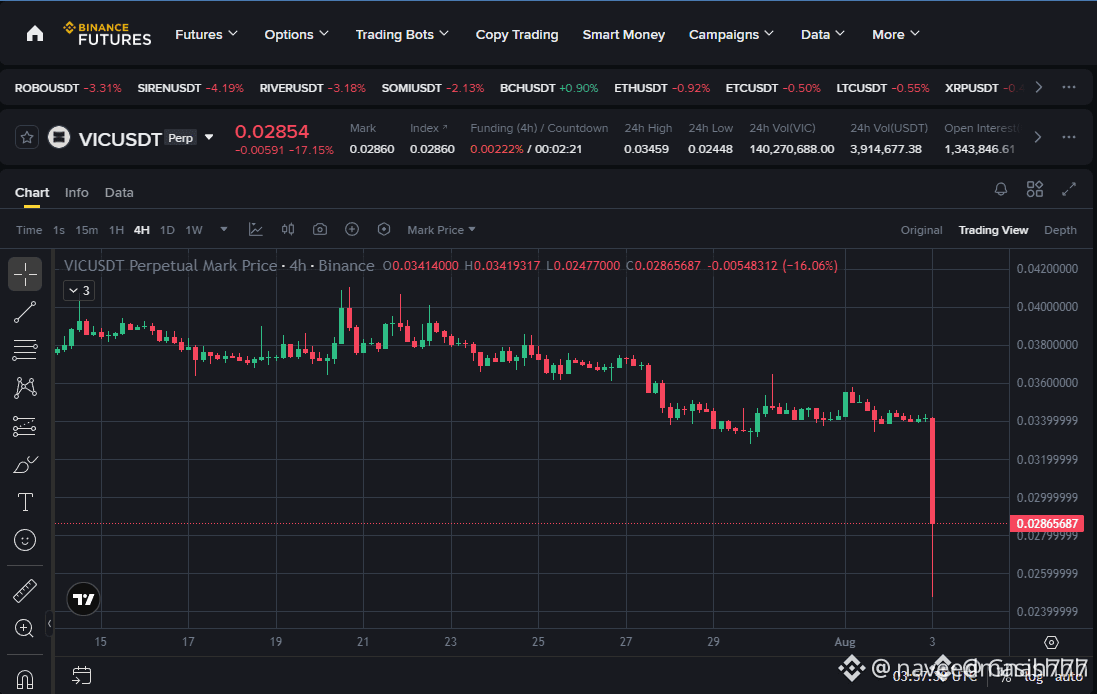Switch to the Depth chart view

[1060, 229]
